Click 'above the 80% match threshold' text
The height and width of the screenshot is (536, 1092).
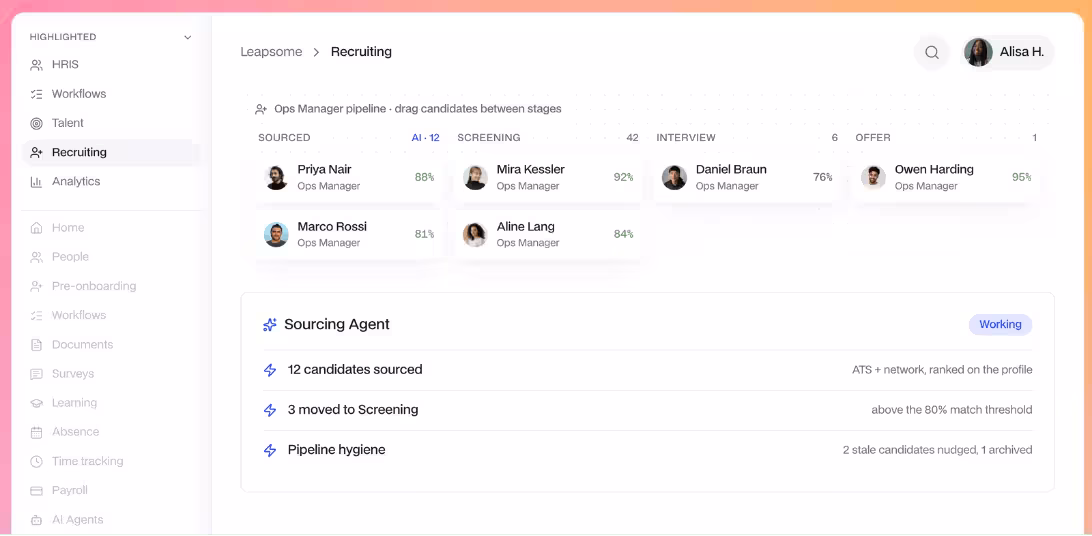(952, 410)
